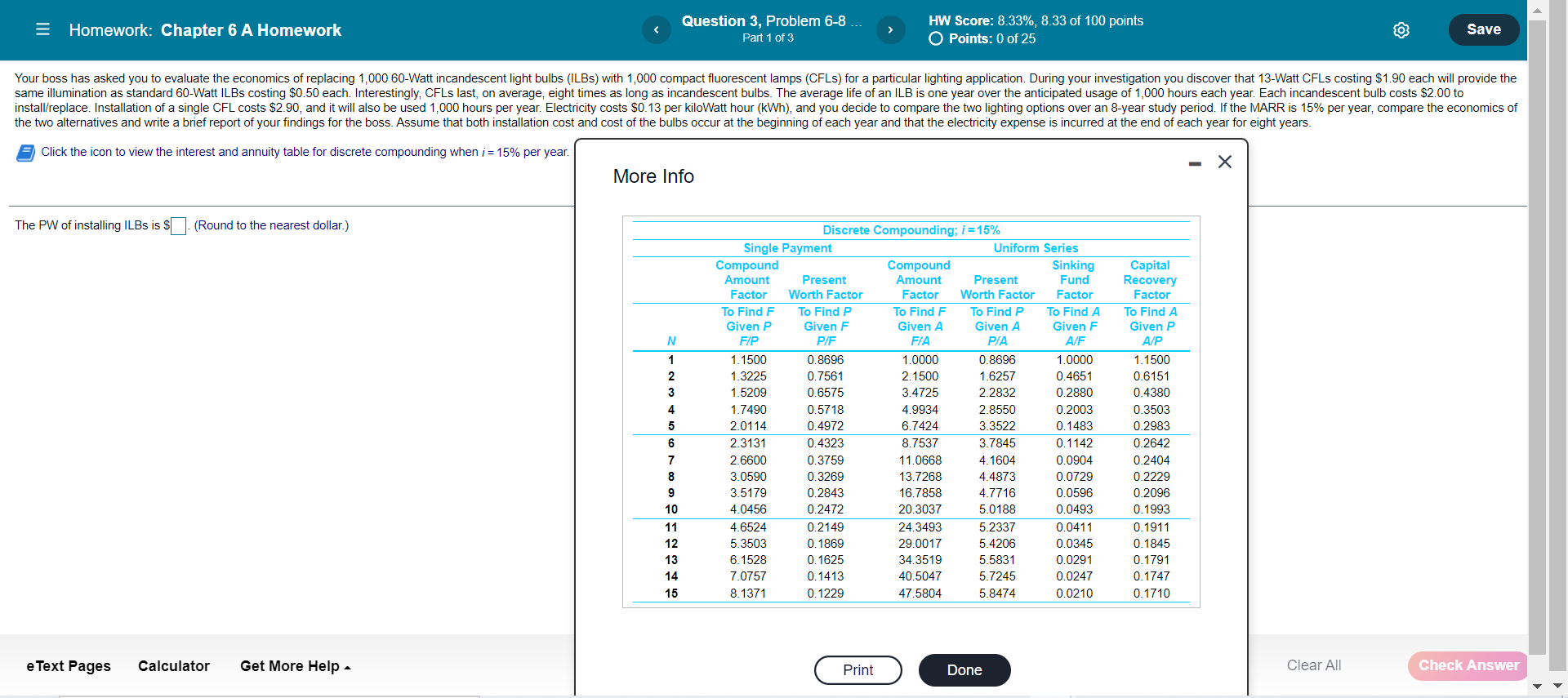Click Check Answer button
This screenshot has width=1568, height=698.
click(1468, 665)
